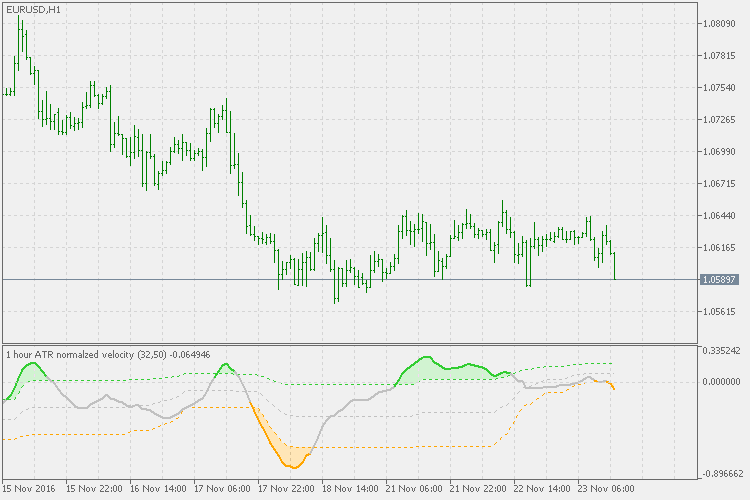Select the 15 Nov 2016 time label
This screenshot has height=500, width=750.
pyautogui.click(x=32, y=490)
